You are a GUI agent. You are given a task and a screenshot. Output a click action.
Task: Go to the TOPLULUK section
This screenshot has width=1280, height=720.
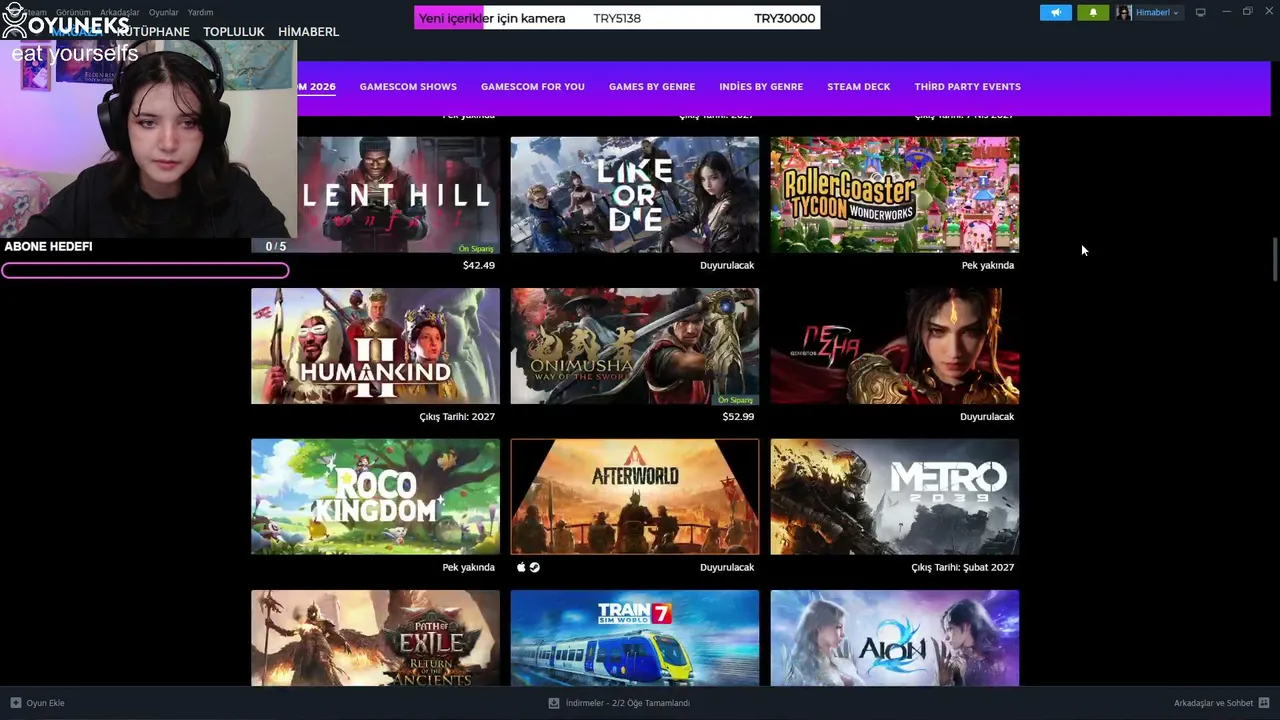click(234, 32)
